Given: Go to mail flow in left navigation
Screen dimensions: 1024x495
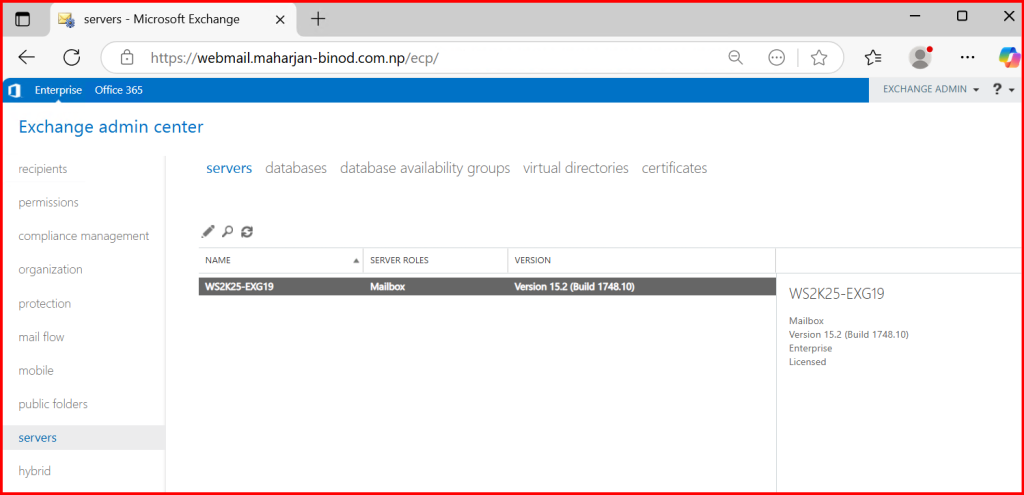Looking at the screenshot, I should point(41,337).
